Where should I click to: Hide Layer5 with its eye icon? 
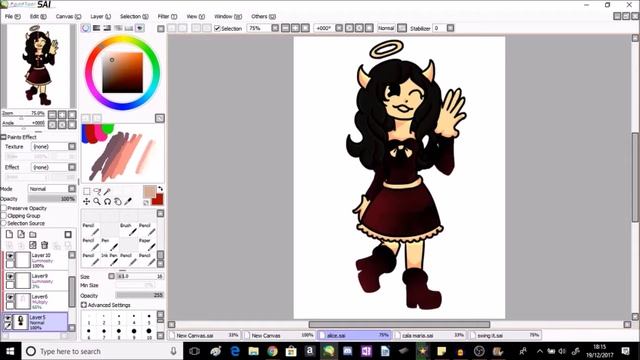[8, 318]
